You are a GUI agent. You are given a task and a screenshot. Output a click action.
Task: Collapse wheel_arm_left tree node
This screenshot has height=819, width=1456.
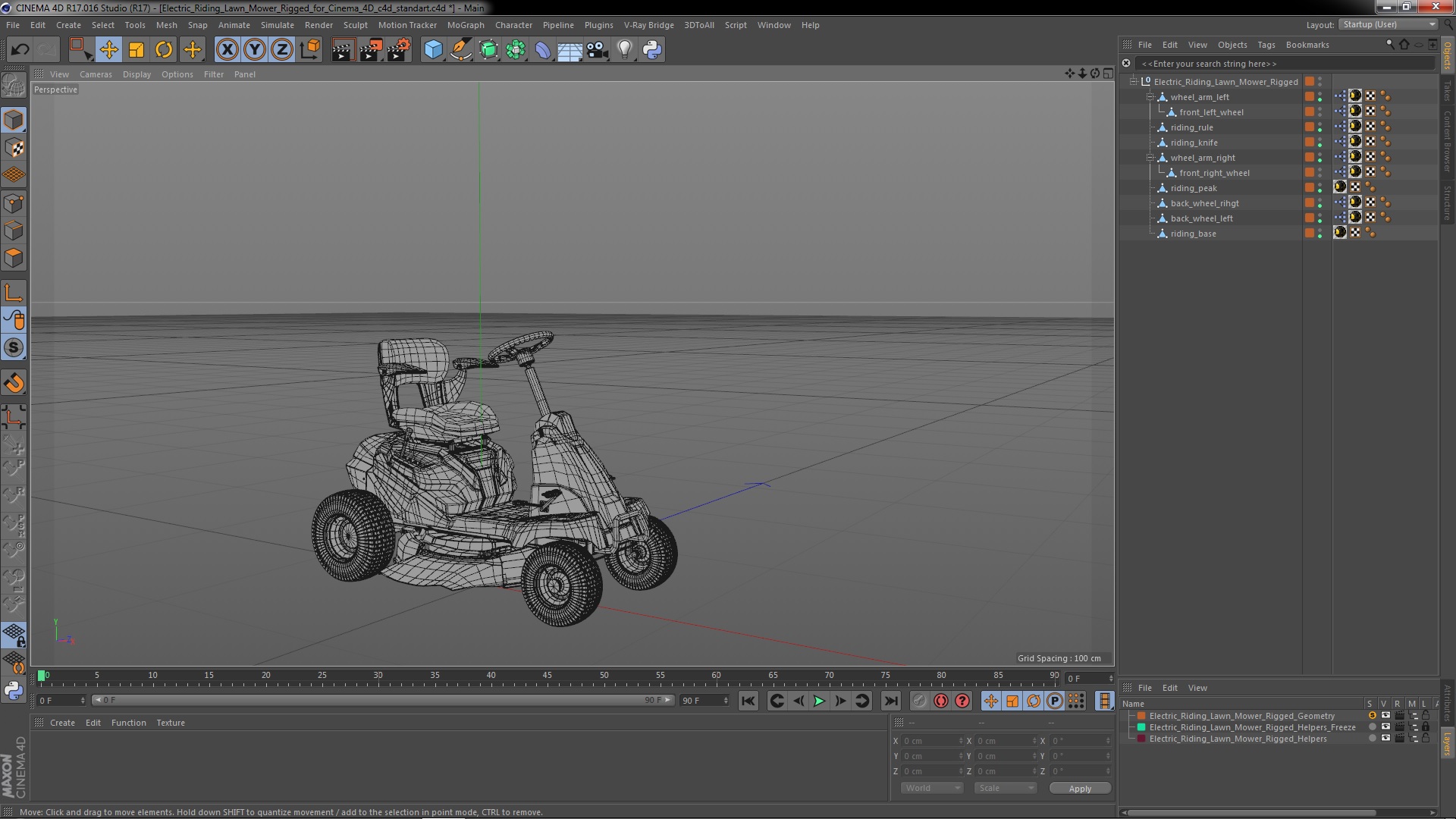click(x=1150, y=97)
